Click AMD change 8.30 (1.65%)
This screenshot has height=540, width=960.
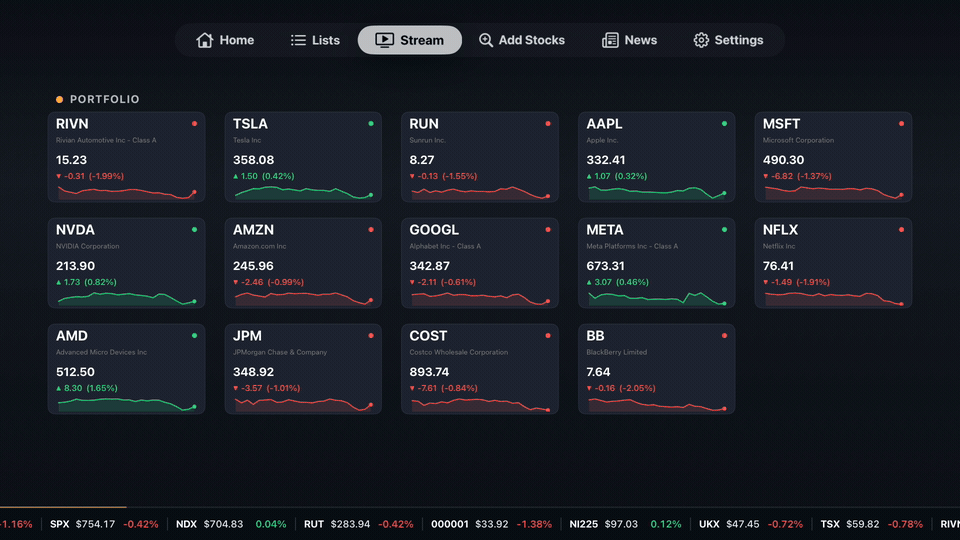[87, 388]
